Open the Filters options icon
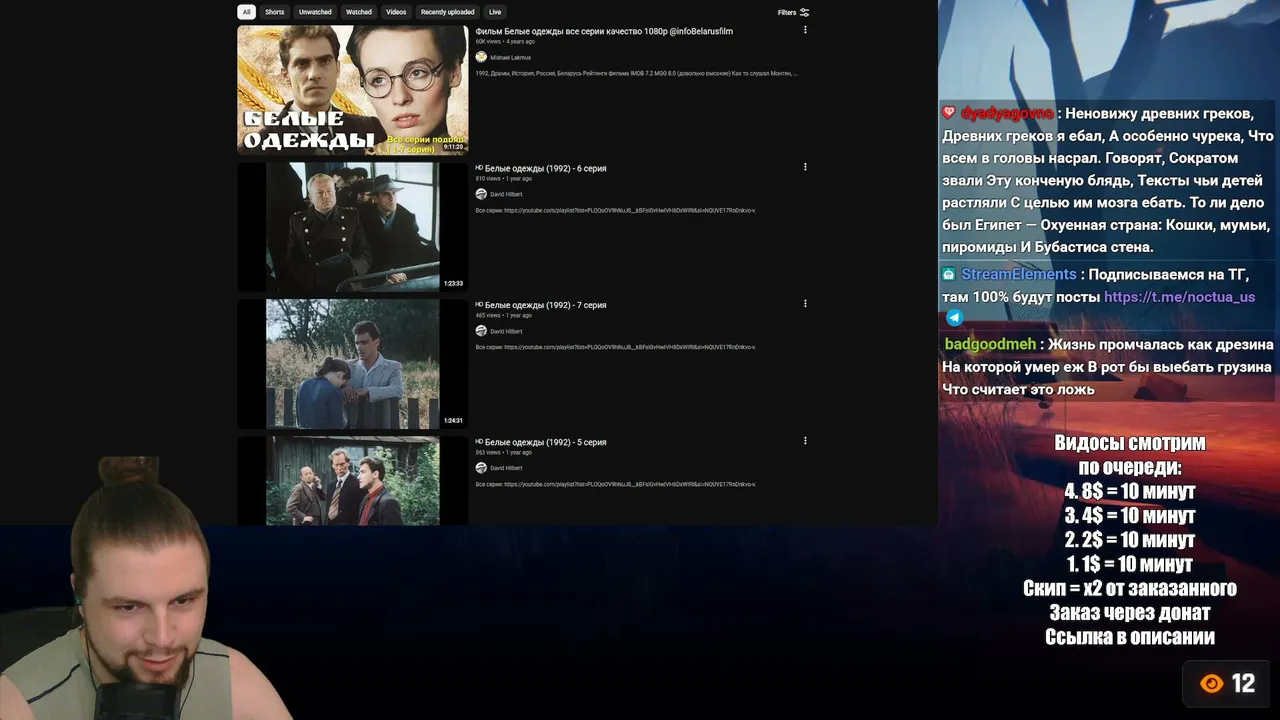 [805, 13]
